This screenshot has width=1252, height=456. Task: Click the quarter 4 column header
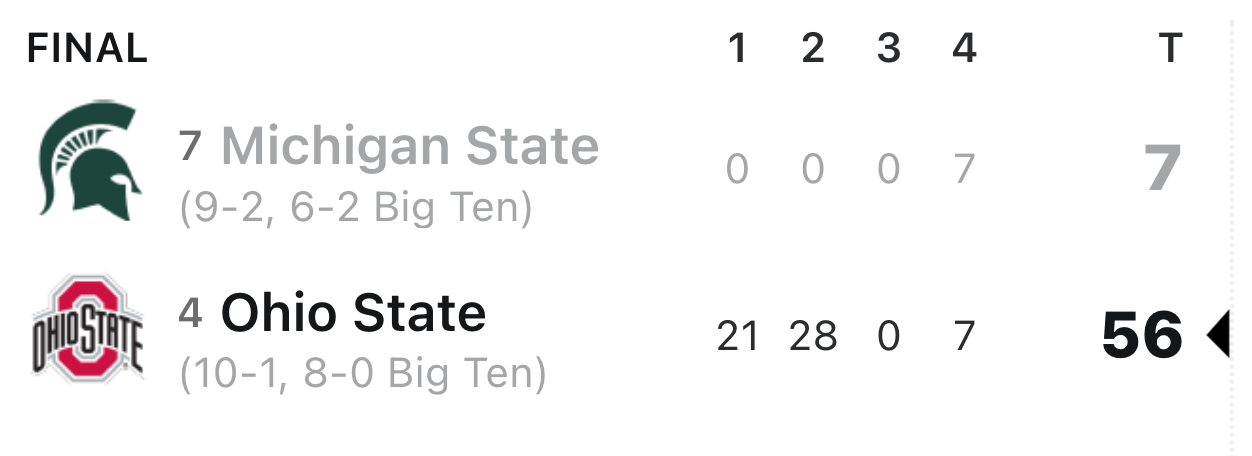tap(964, 47)
